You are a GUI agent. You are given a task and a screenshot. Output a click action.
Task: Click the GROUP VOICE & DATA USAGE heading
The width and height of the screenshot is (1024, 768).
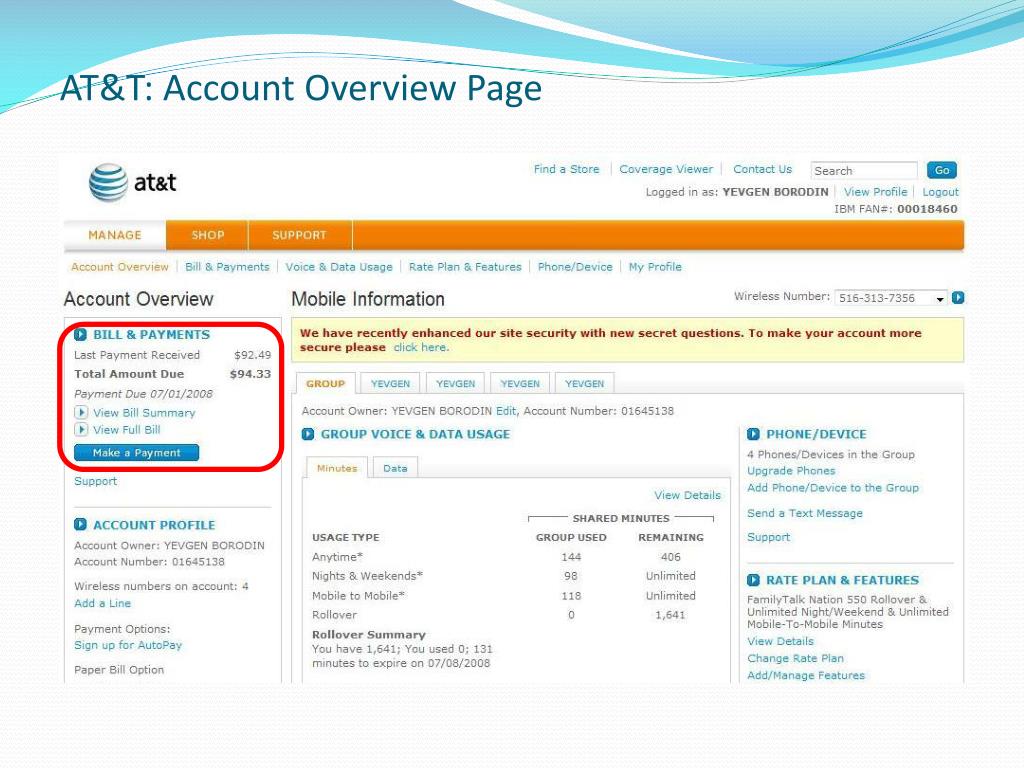tap(415, 434)
